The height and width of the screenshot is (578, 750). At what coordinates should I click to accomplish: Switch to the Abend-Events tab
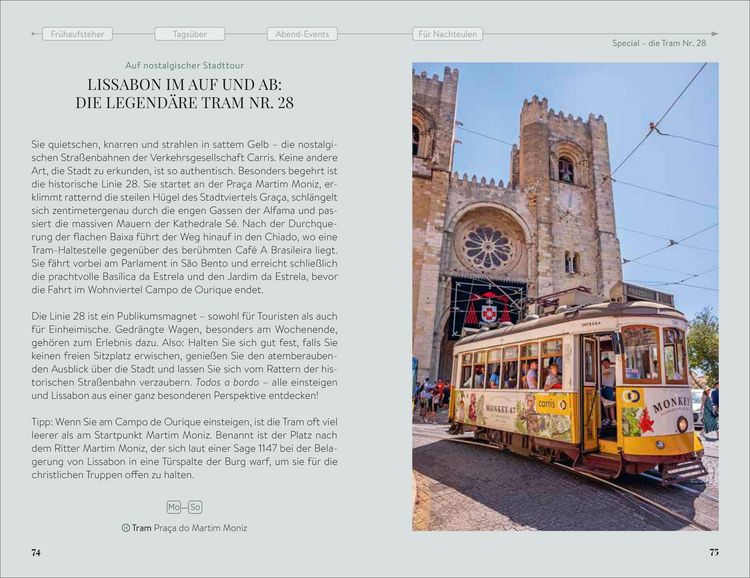[302, 34]
